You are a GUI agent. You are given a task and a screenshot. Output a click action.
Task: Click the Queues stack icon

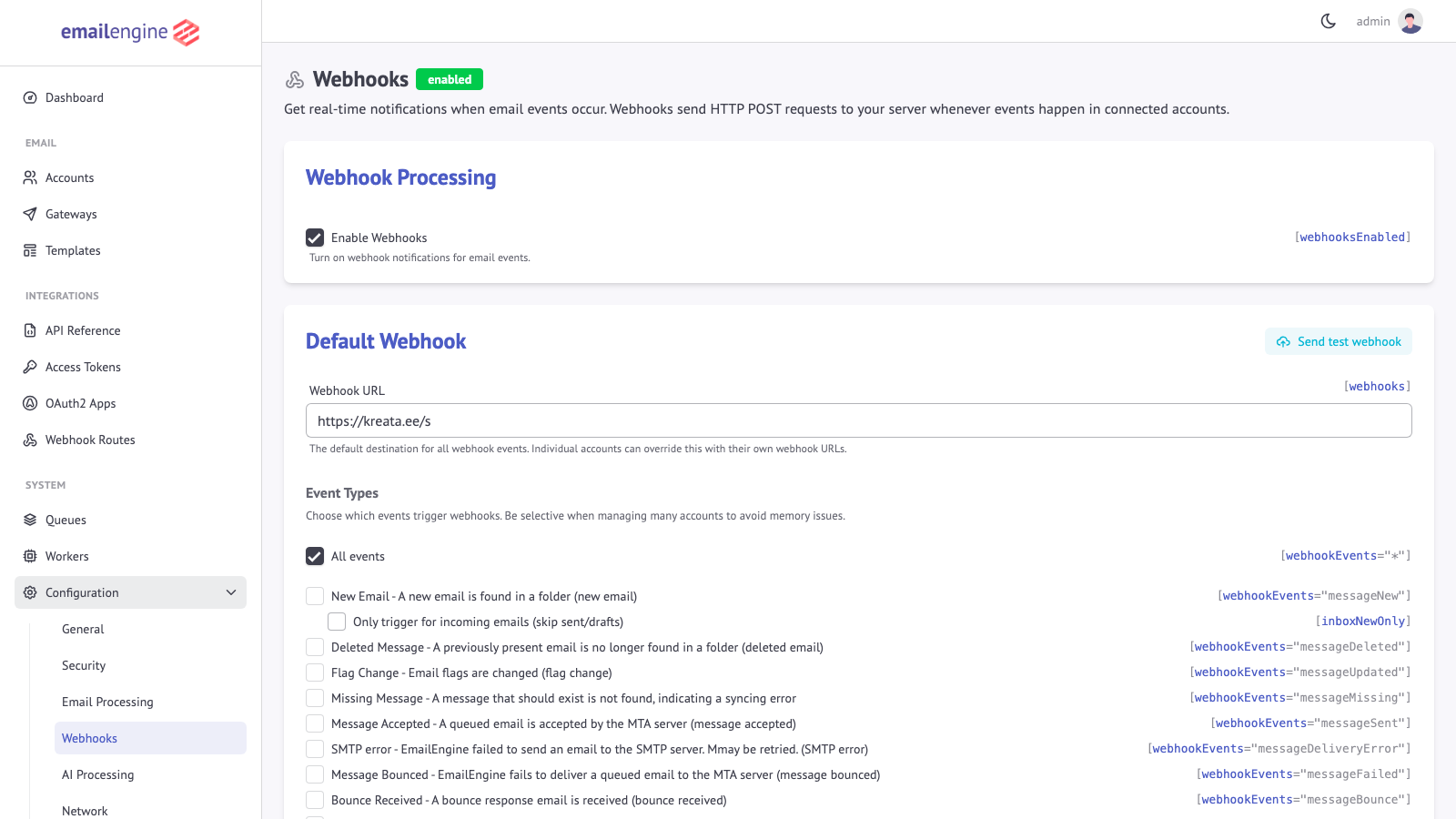(30, 520)
